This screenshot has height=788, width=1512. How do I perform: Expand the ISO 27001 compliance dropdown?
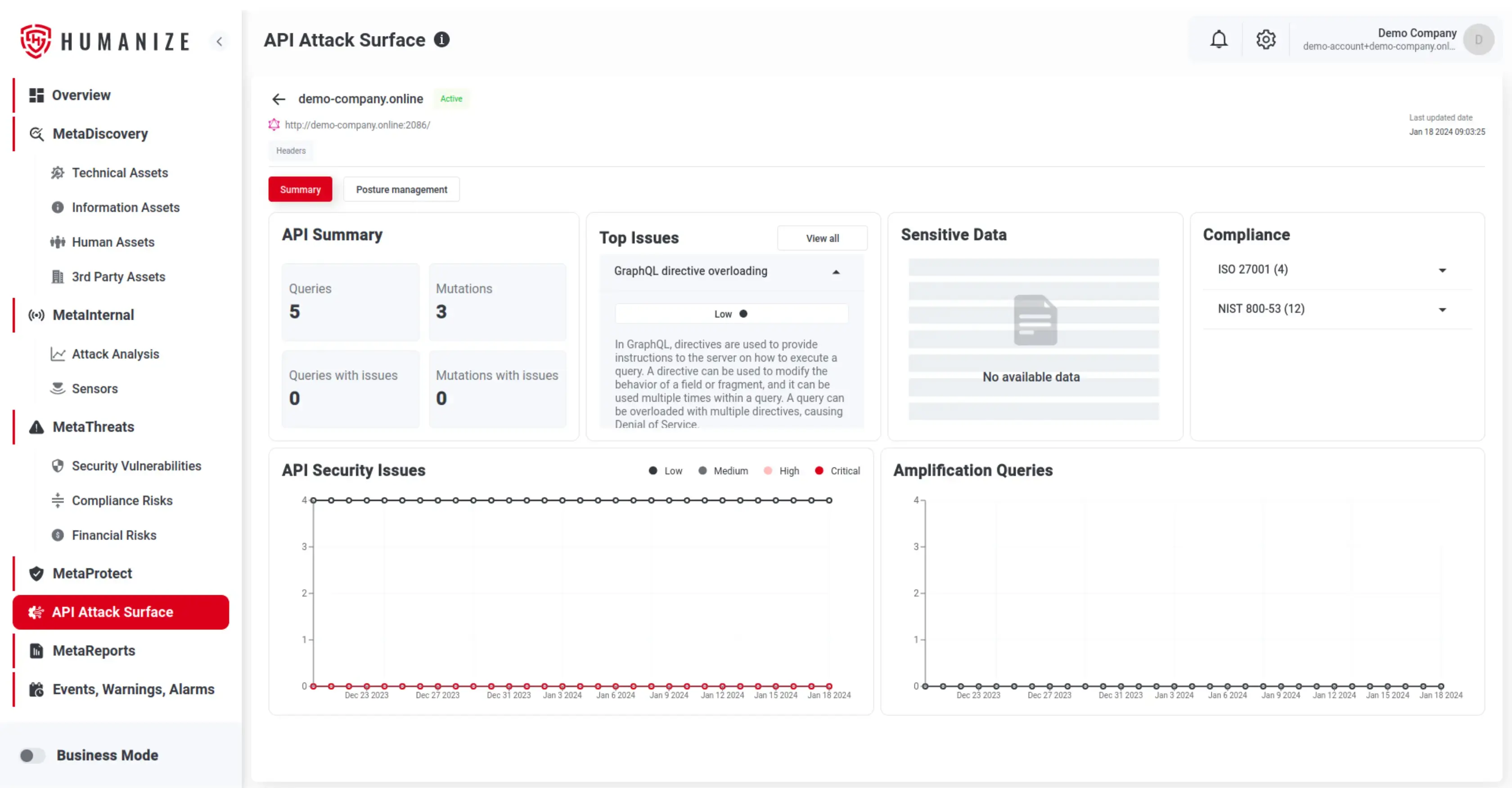point(1443,269)
